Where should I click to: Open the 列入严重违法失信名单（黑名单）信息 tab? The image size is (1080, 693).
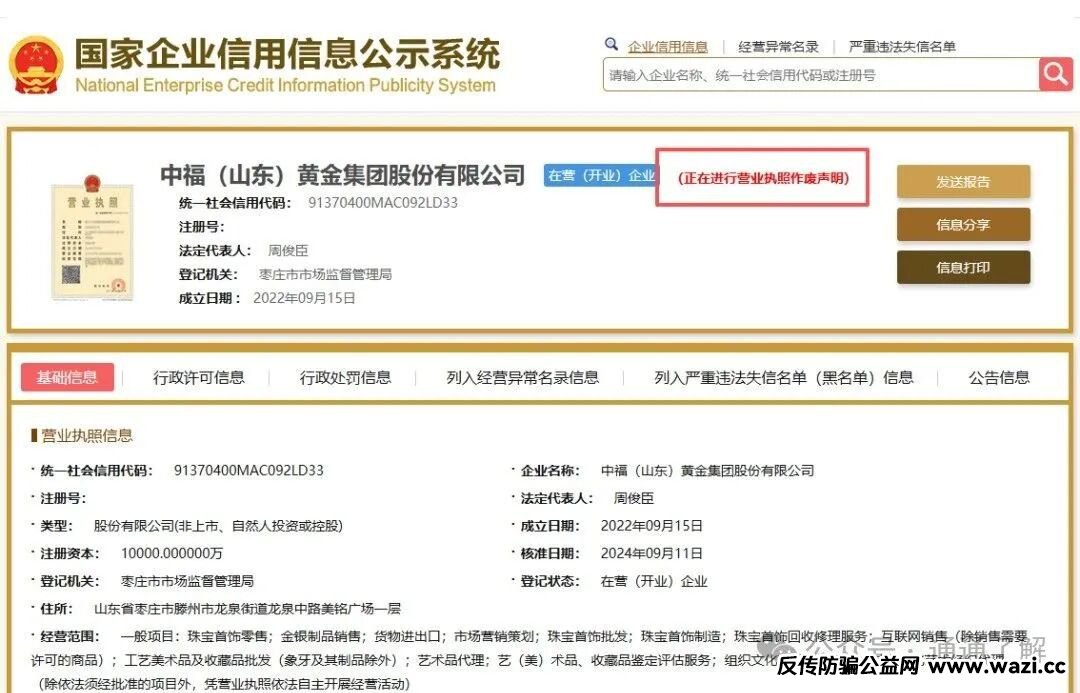click(784, 377)
